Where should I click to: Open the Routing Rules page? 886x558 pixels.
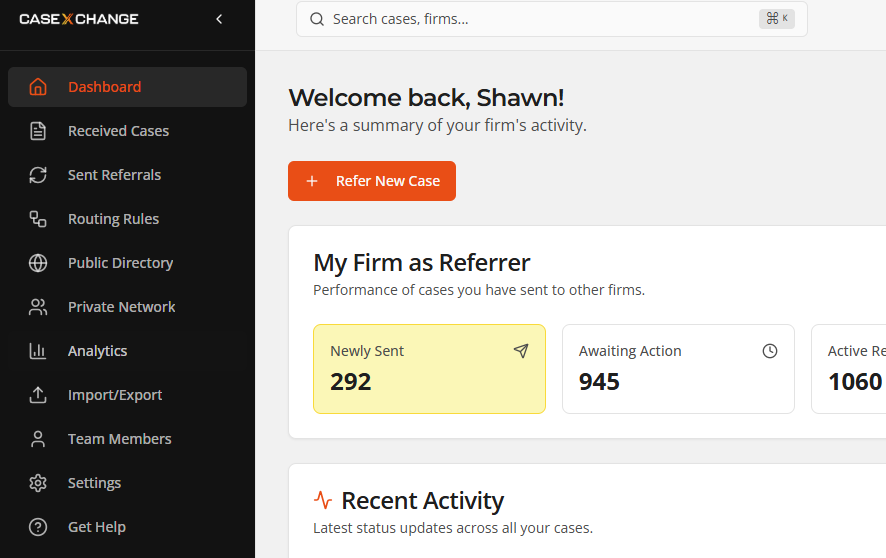pyautogui.click(x=113, y=219)
